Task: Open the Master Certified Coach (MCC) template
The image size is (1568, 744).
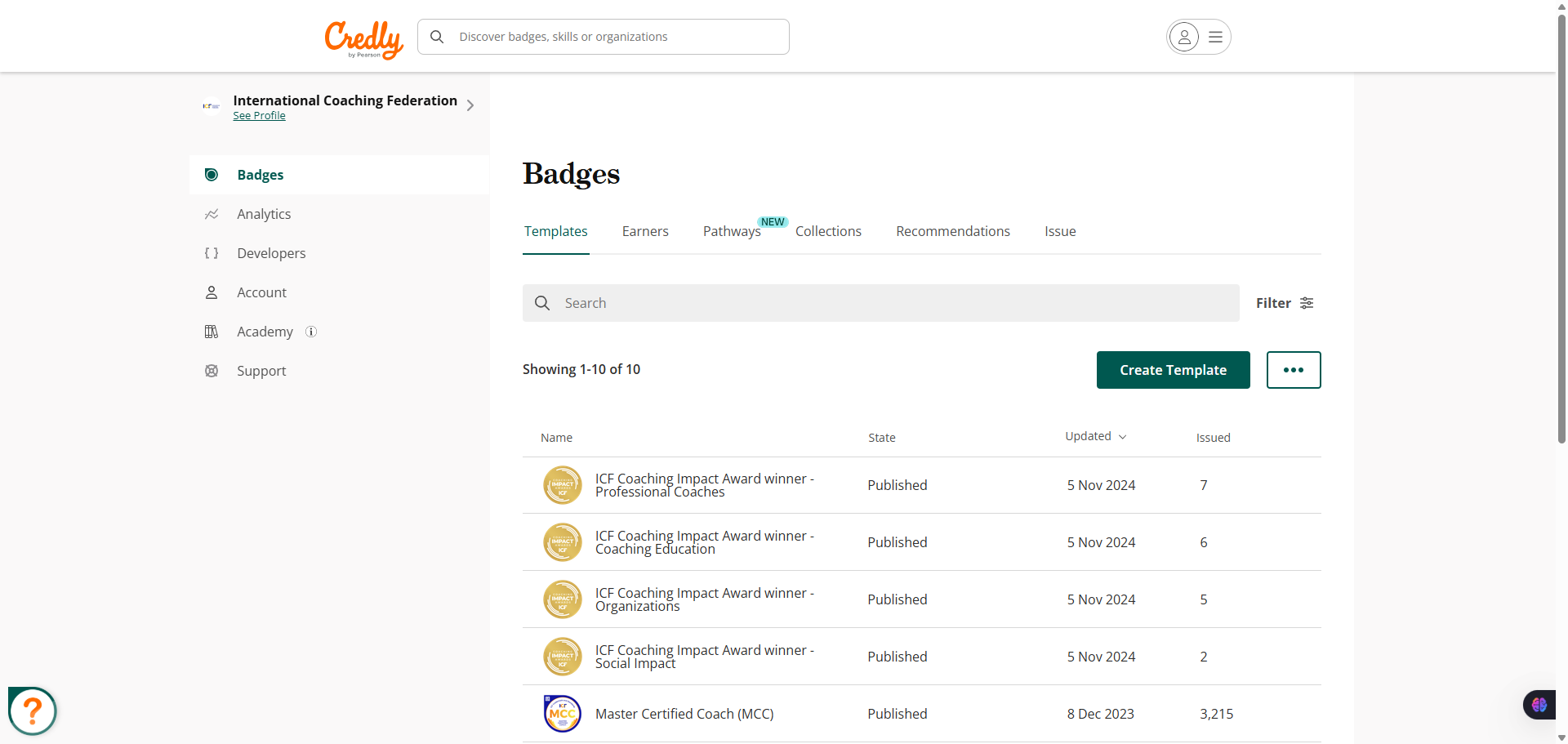Action: click(684, 714)
